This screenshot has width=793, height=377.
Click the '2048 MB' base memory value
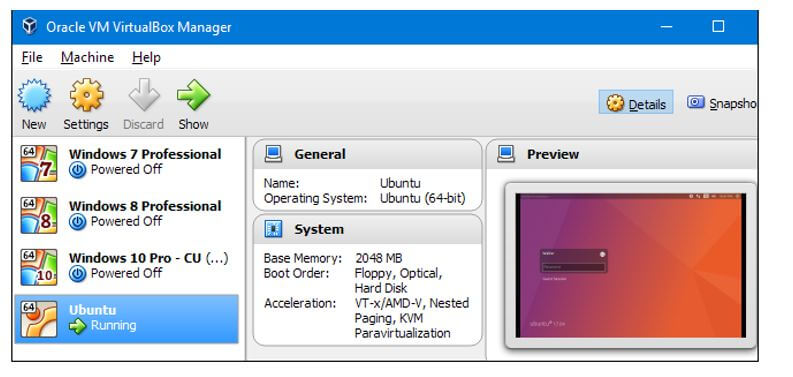click(379, 258)
